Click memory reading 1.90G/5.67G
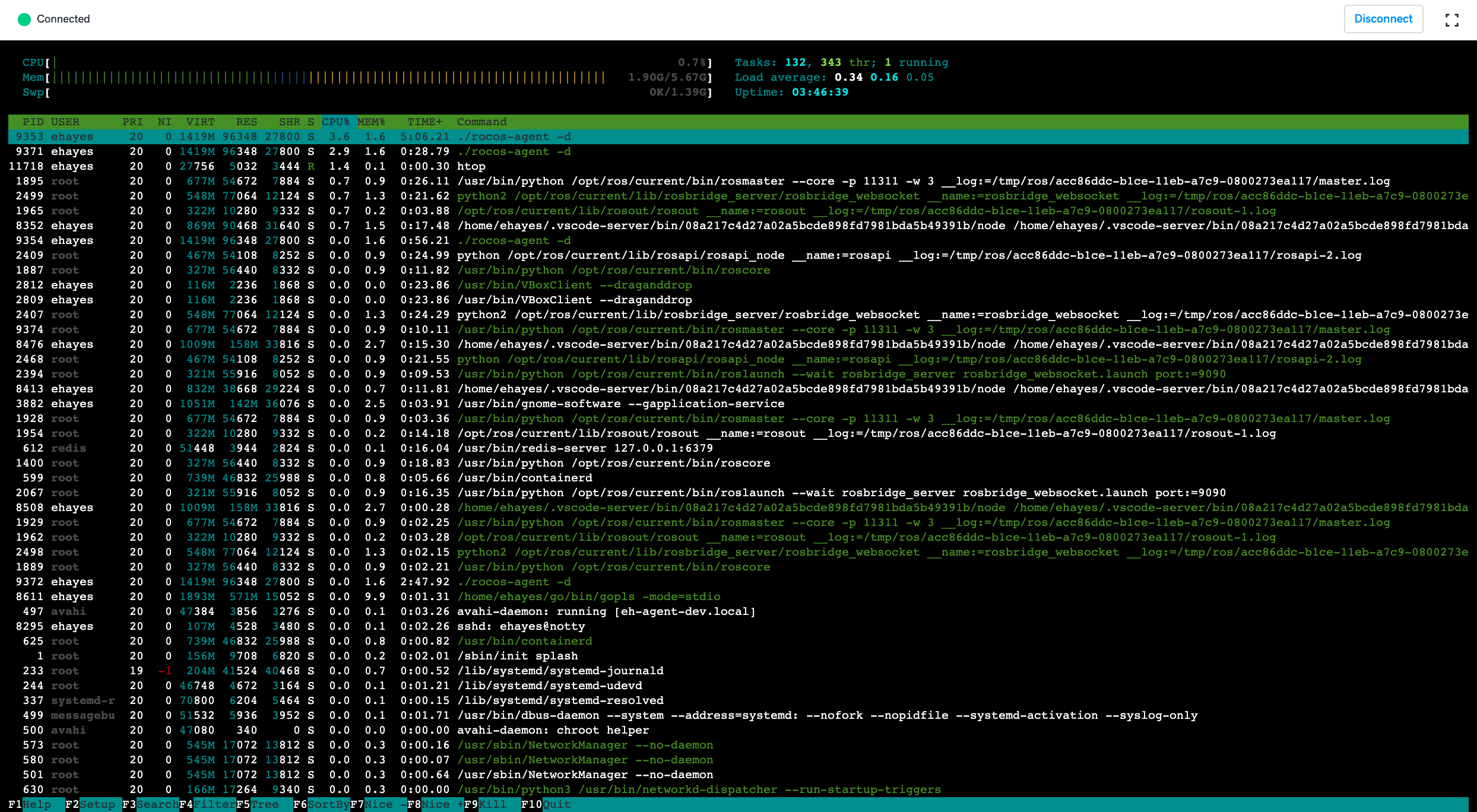 667,77
